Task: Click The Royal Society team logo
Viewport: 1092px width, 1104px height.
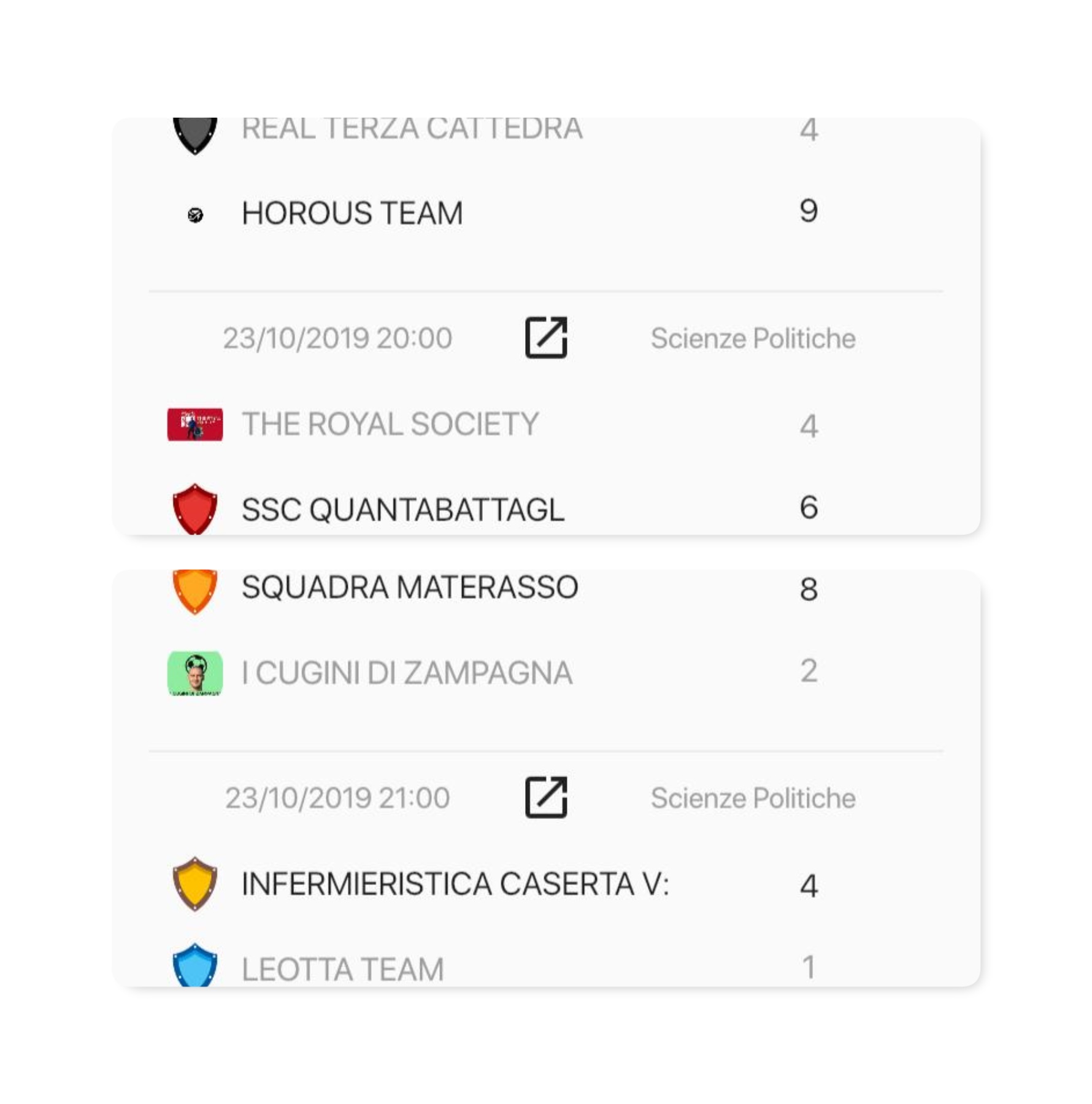Action: pos(195,424)
